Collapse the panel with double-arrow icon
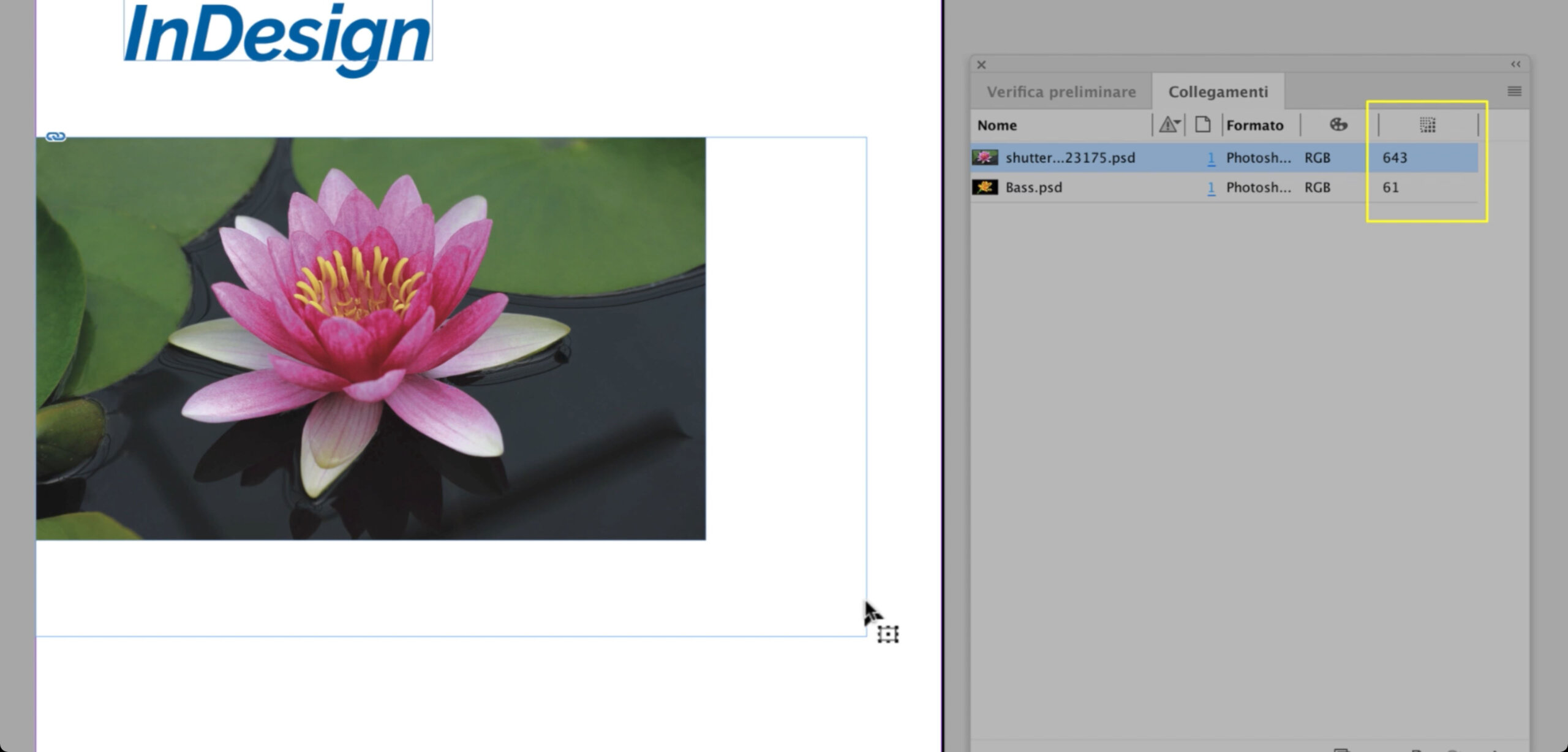The image size is (1568, 752). (x=1515, y=64)
